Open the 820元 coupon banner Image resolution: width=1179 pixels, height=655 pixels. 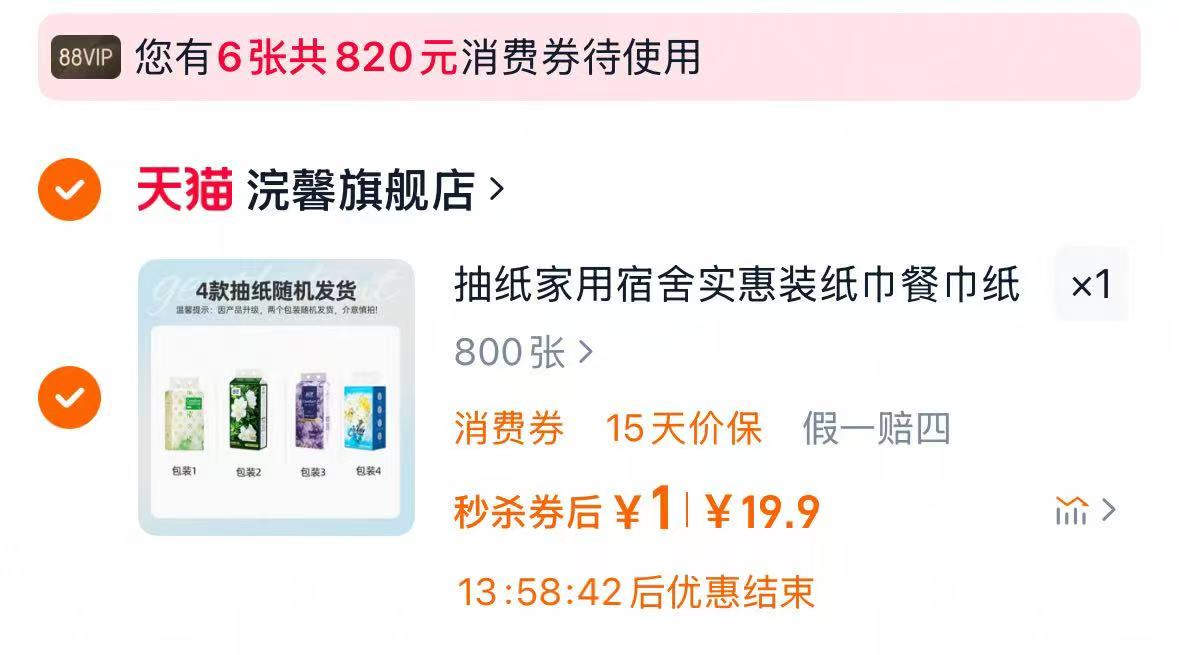590,57
